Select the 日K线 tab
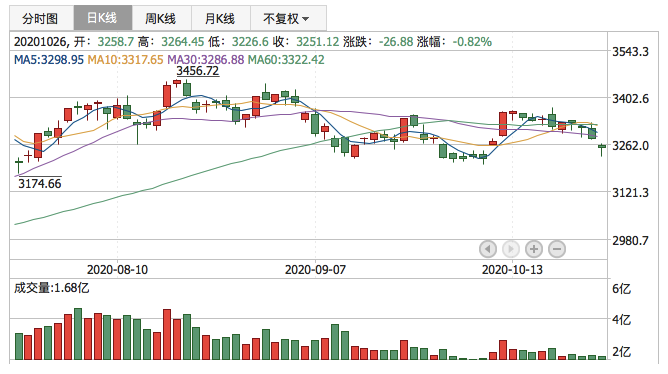The image size is (668, 374). click(x=103, y=18)
